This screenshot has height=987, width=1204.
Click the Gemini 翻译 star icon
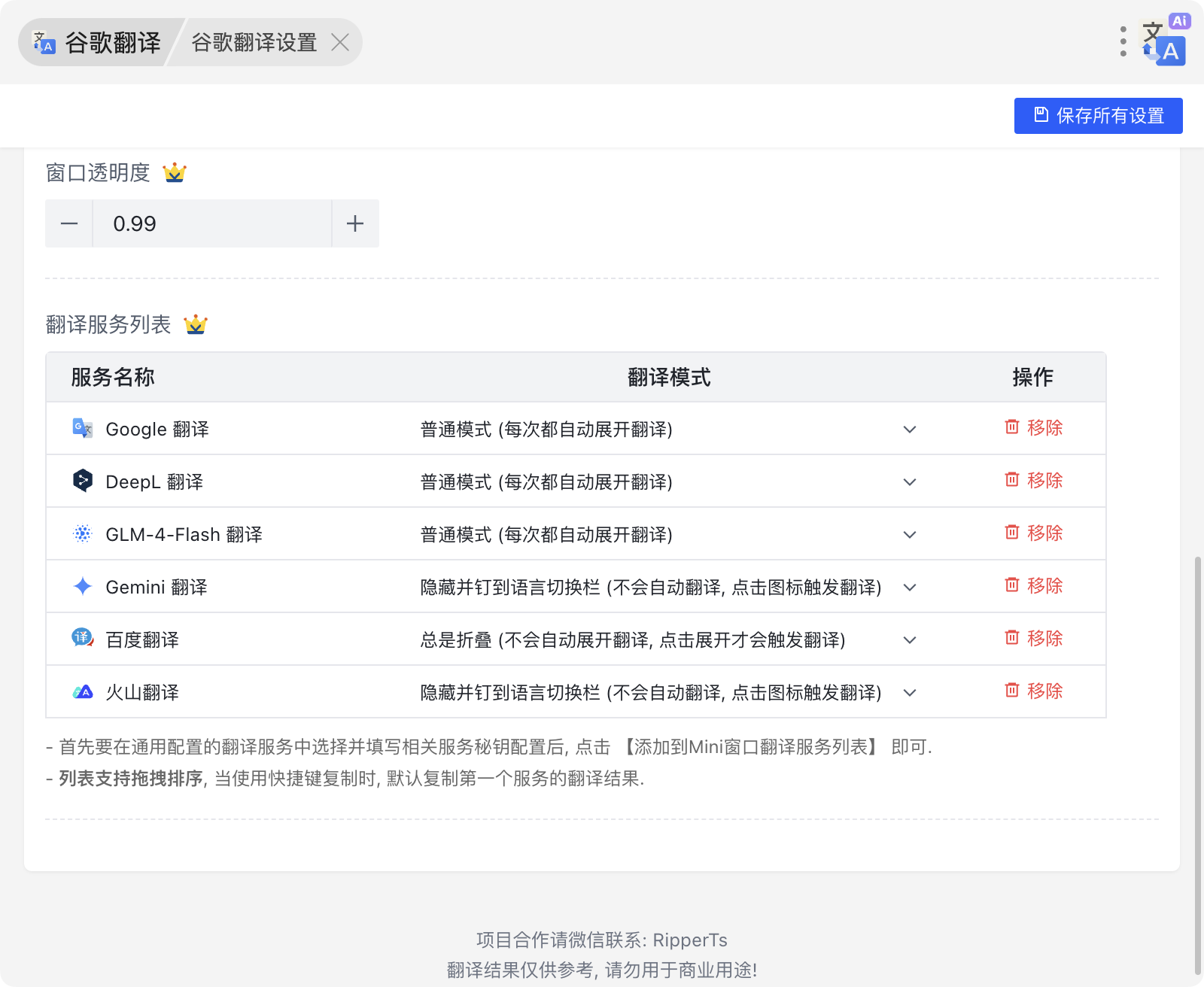(82, 586)
